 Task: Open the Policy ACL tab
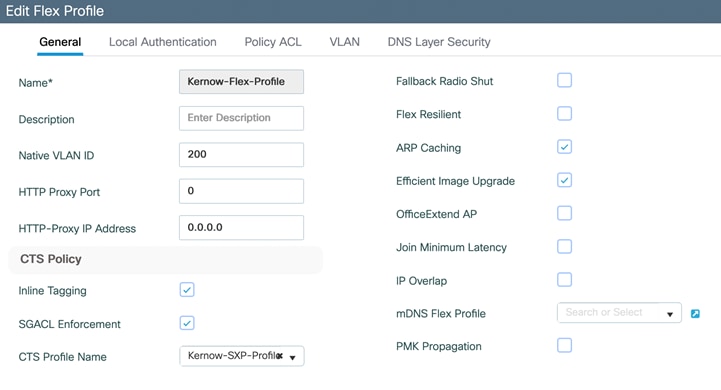pos(273,42)
